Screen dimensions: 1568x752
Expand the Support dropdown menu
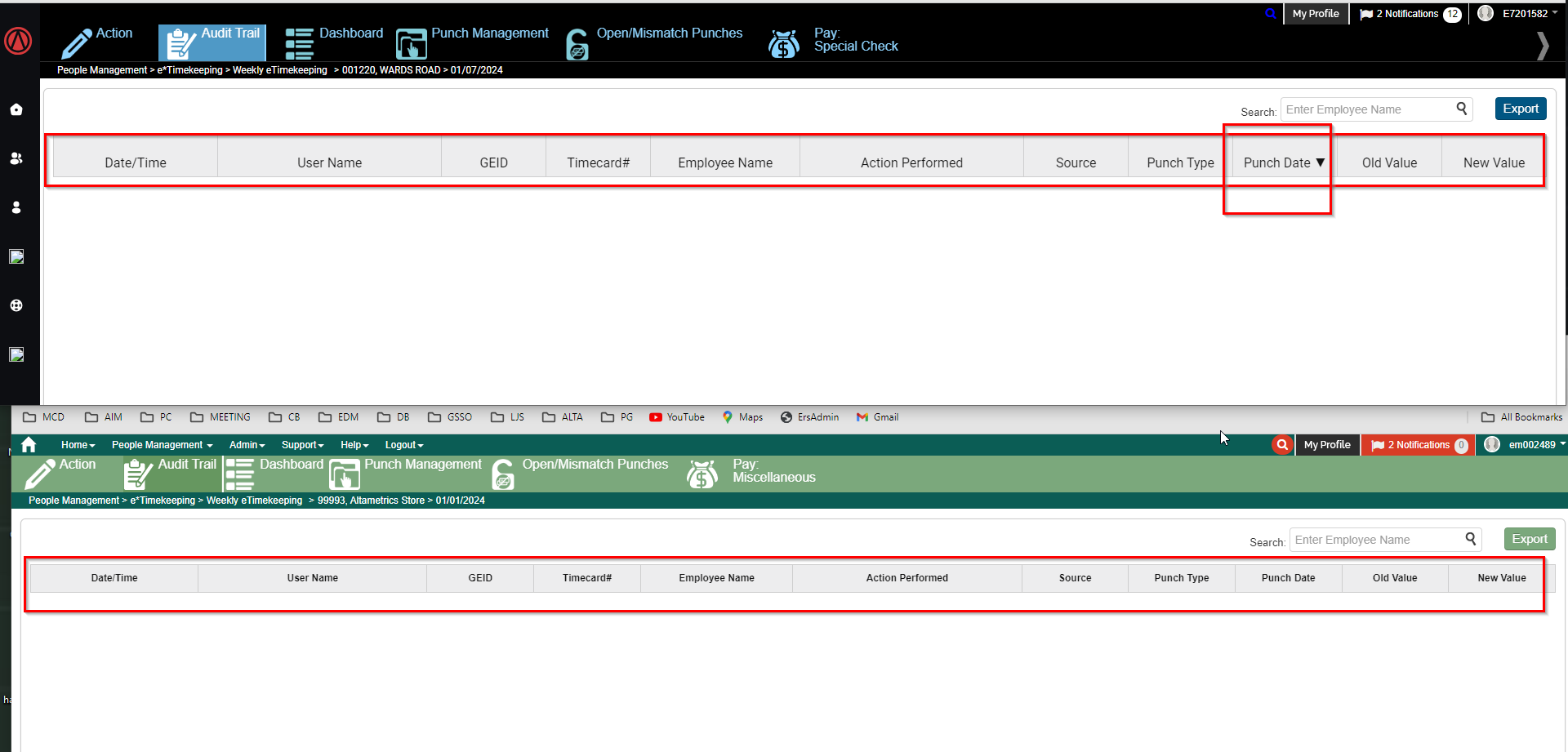coord(302,445)
